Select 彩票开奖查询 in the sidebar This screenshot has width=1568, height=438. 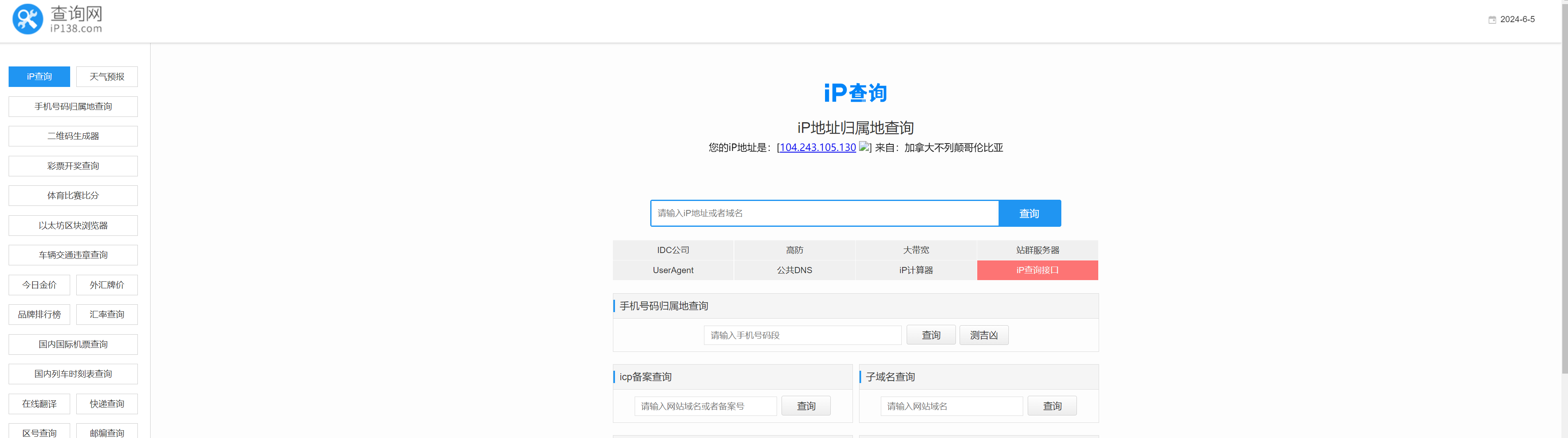point(73,166)
